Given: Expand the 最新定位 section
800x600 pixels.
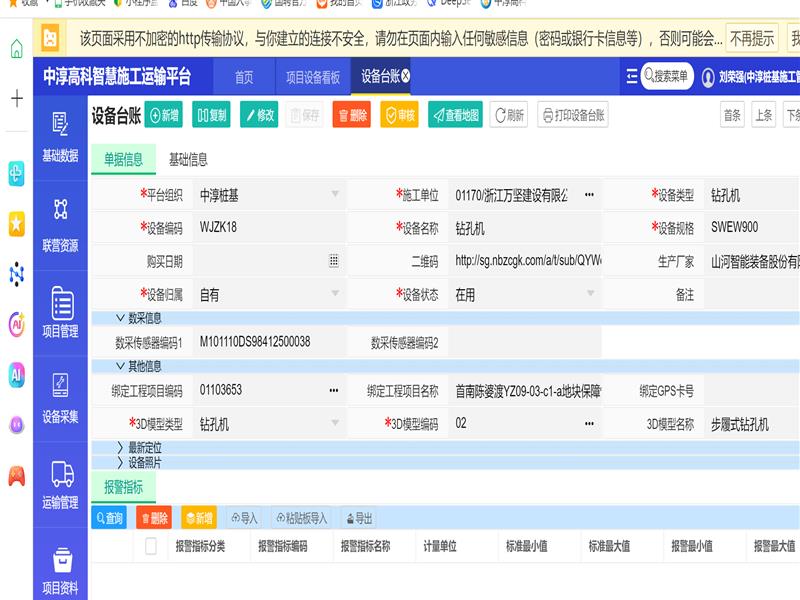Looking at the screenshot, I should [x=121, y=448].
